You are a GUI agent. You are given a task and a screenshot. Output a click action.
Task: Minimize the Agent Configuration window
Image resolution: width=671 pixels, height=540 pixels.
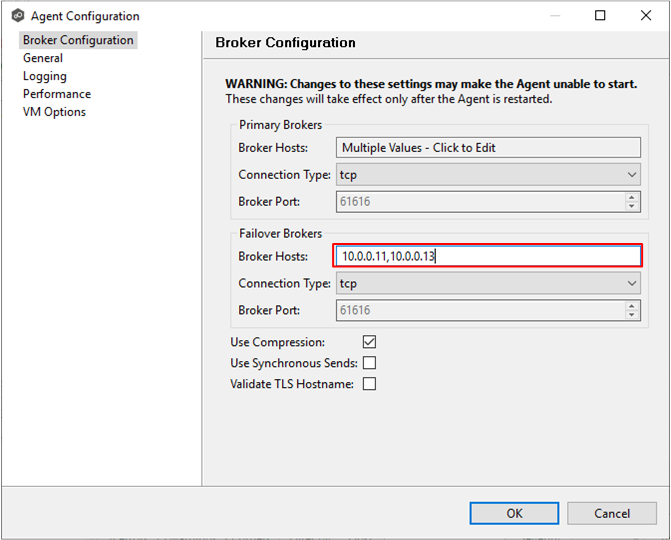[x=555, y=16]
